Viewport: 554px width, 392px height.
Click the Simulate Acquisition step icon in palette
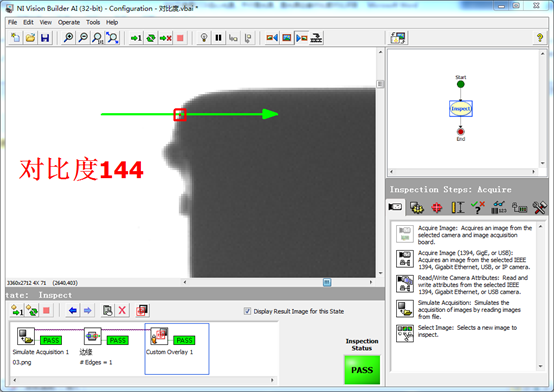pos(405,309)
